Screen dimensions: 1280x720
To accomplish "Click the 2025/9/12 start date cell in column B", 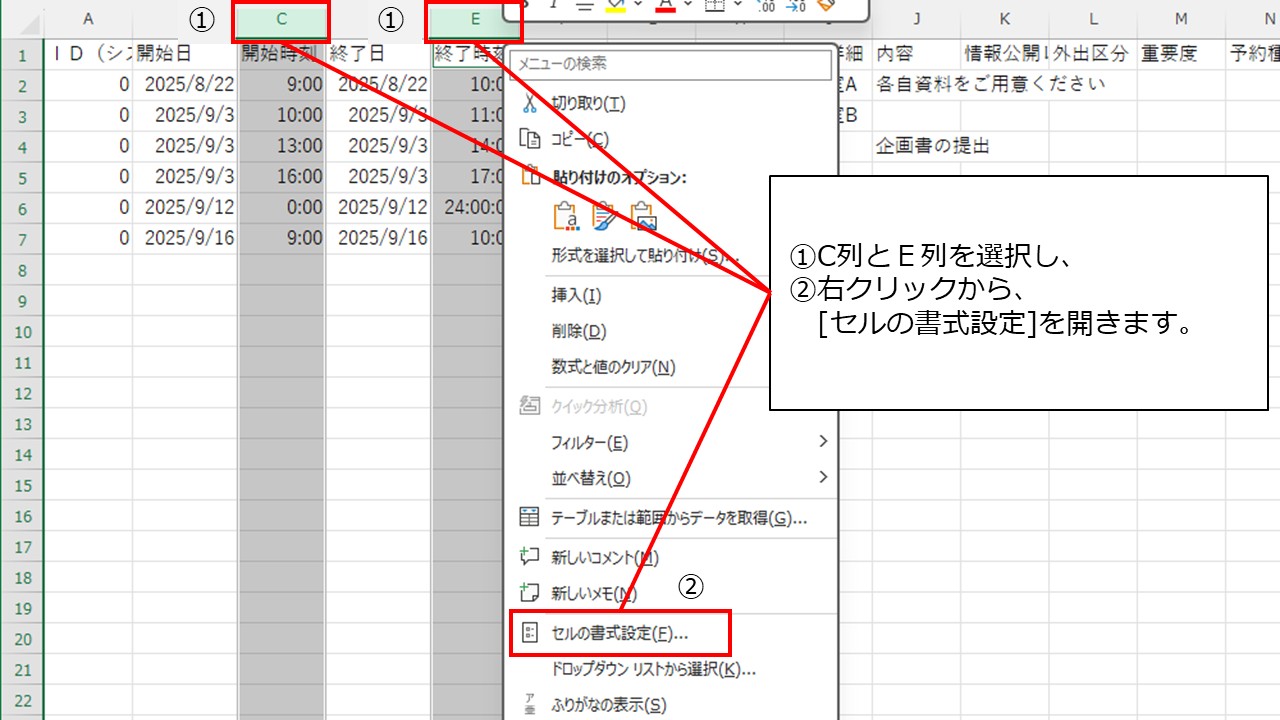I will coord(185,208).
